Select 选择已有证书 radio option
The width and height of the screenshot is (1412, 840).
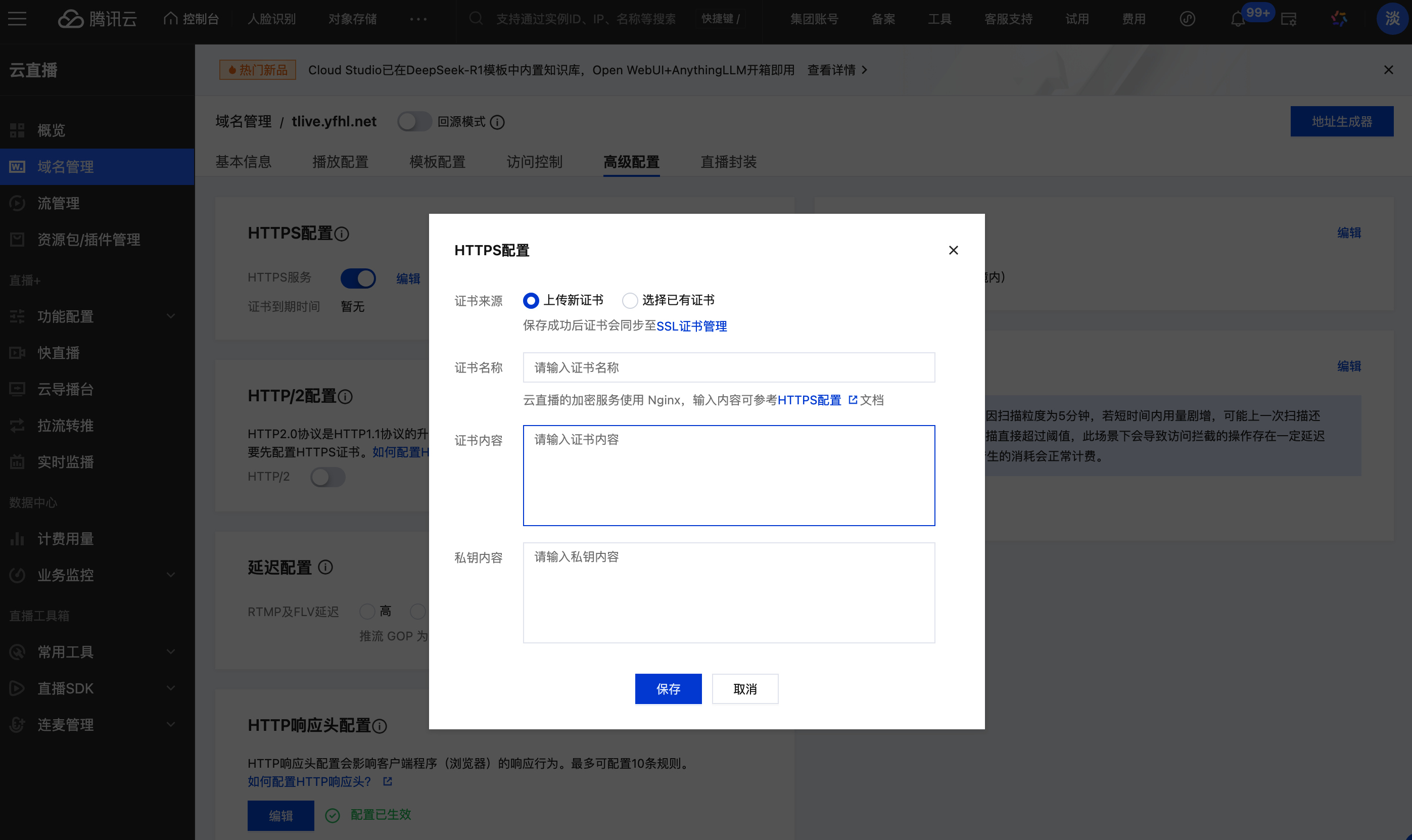tap(630, 301)
